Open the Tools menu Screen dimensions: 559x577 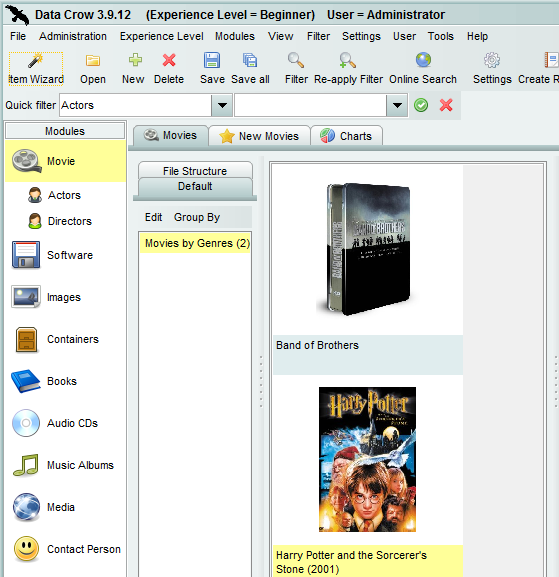(x=441, y=36)
